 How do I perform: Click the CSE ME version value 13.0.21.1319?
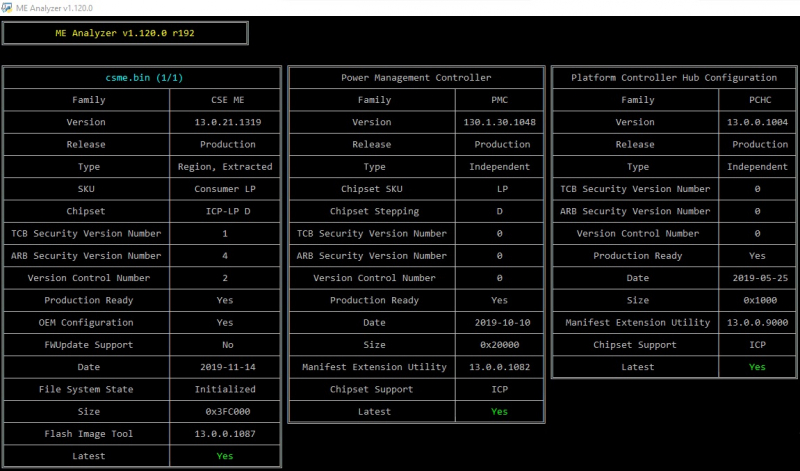pyautogui.click(x=228, y=122)
